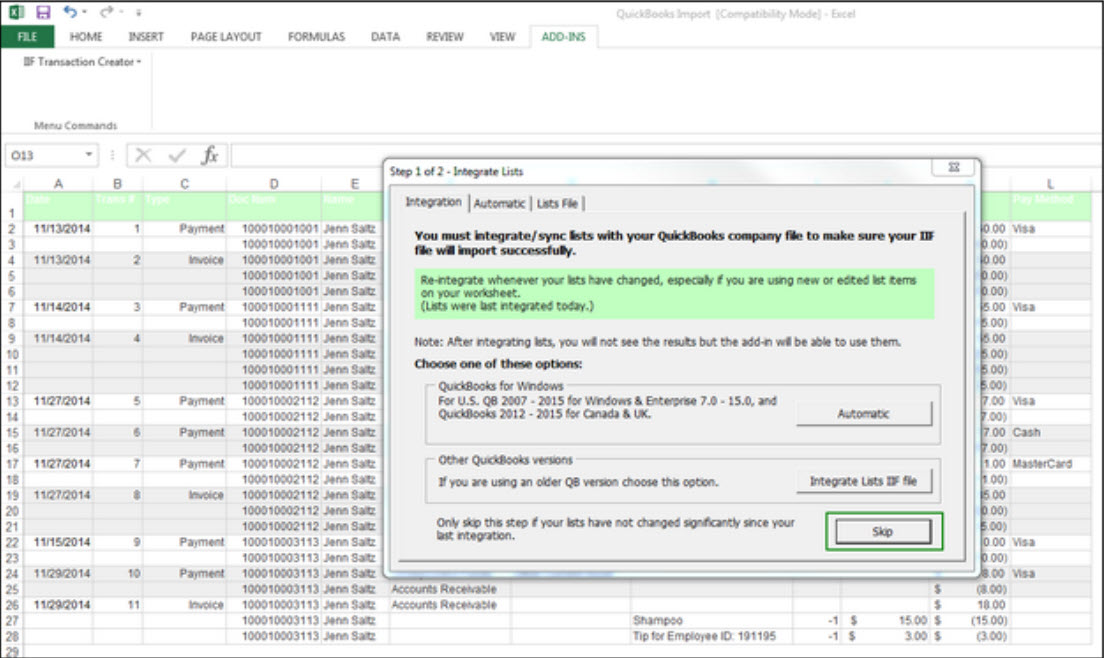Click the Trans # cell 10 in row 24

[x=118, y=574]
